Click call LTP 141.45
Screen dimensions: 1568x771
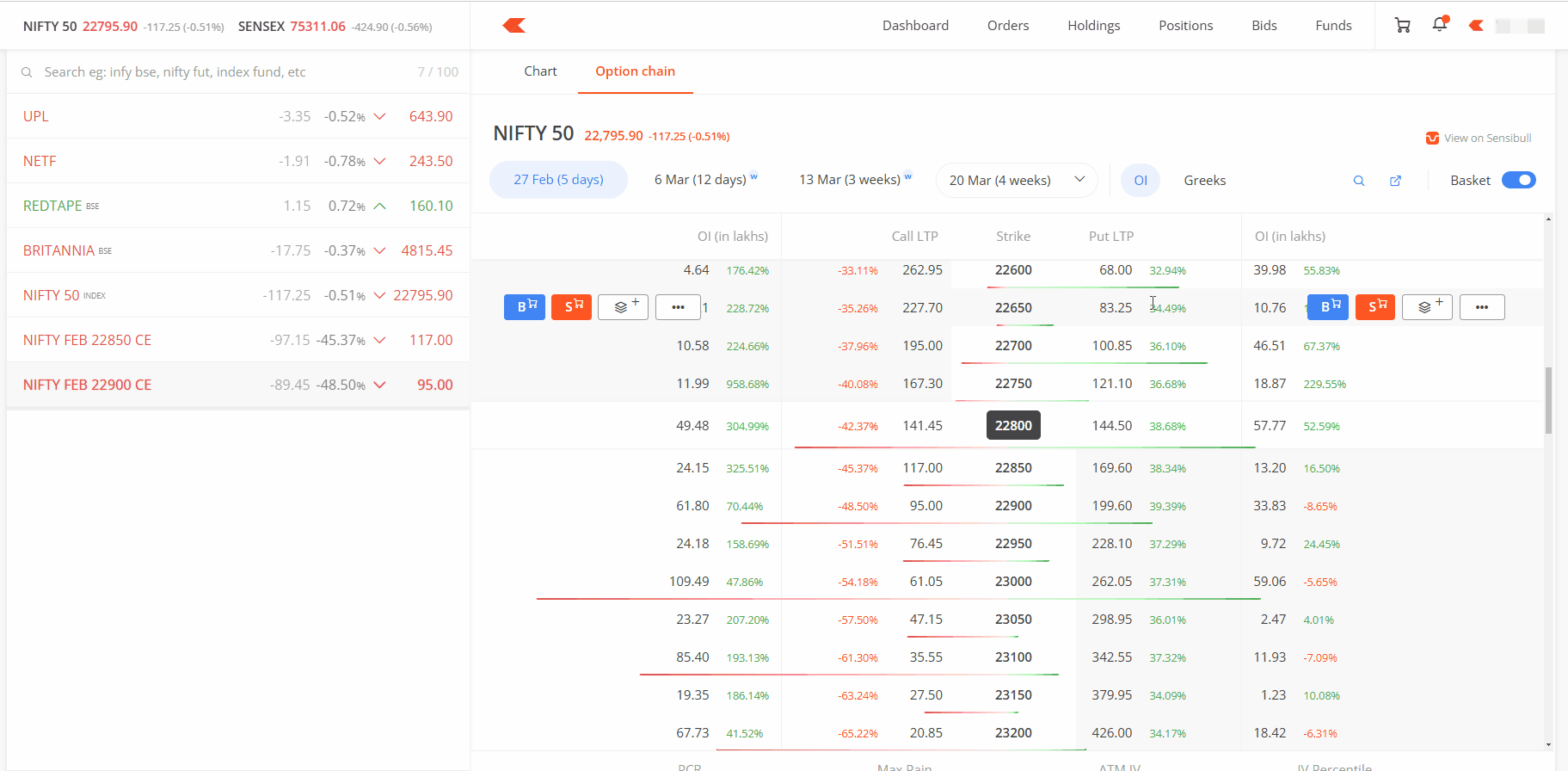922,426
